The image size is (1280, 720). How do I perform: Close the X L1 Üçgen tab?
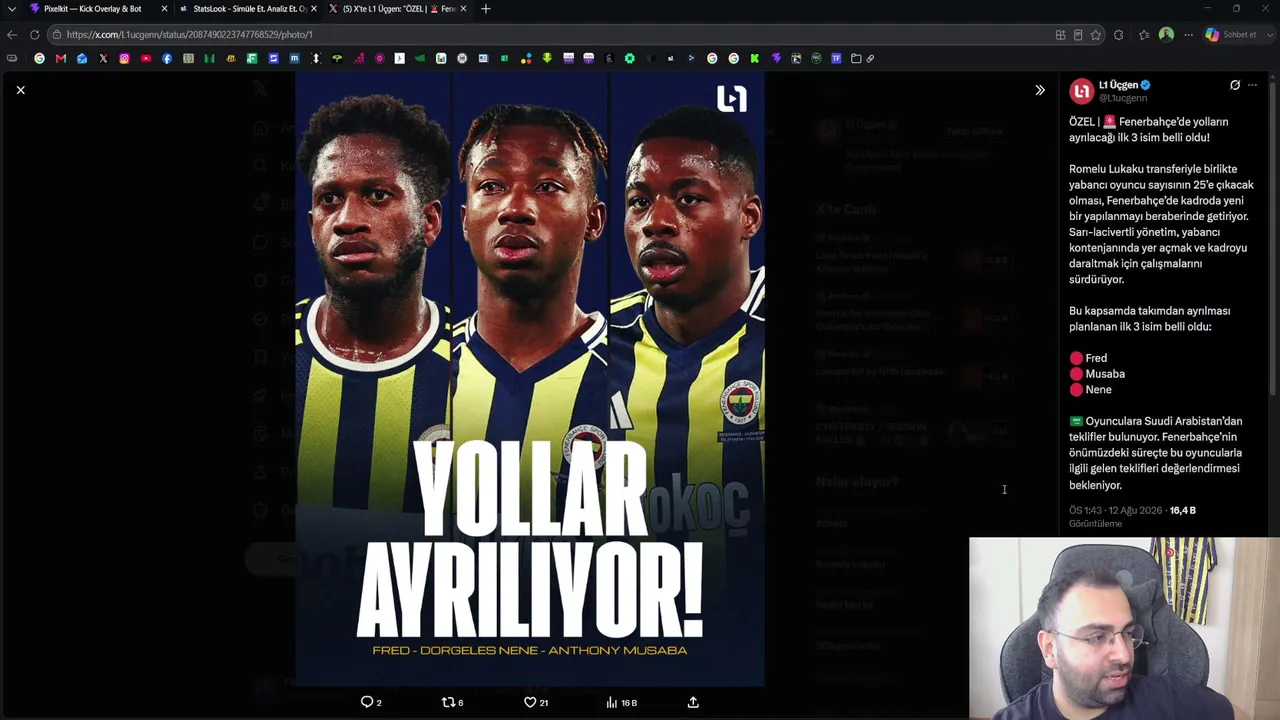tap(463, 9)
